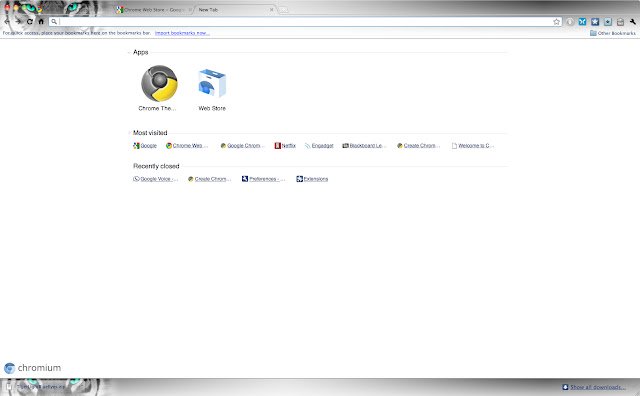
Task: Click Show all downloads link
Action: point(597,387)
